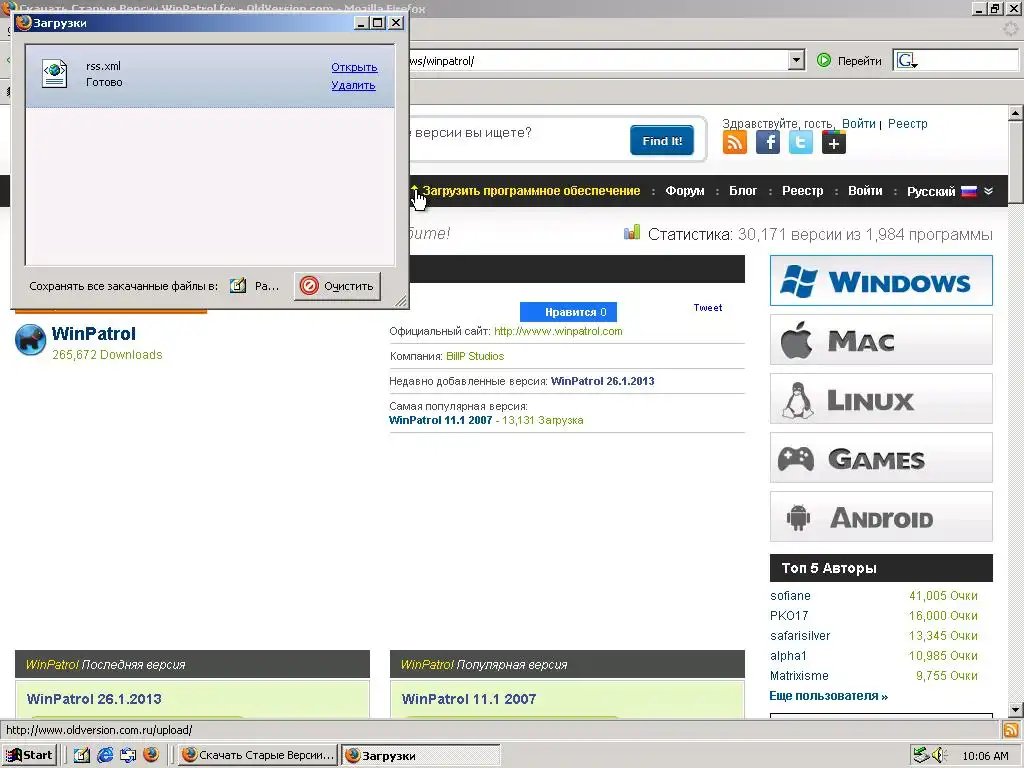Click the Start button
Image resolution: width=1024 pixels, height=768 pixels.
coord(29,755)
